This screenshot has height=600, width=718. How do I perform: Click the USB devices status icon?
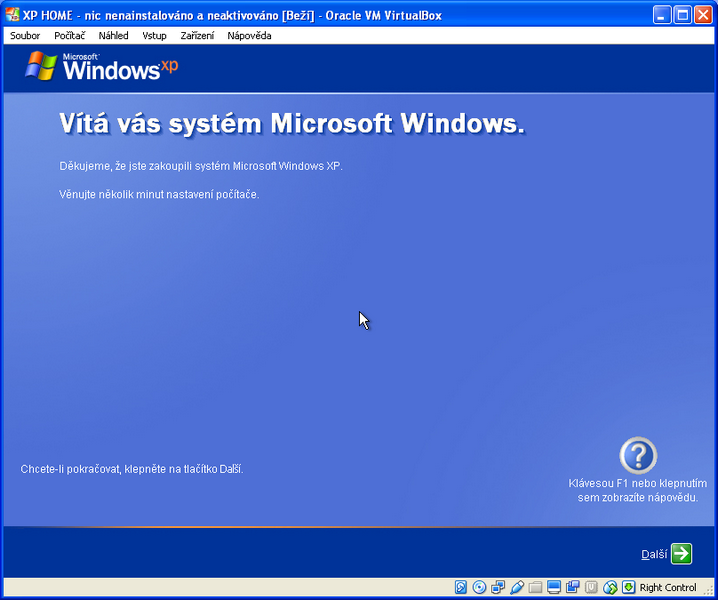coord(517,587)
